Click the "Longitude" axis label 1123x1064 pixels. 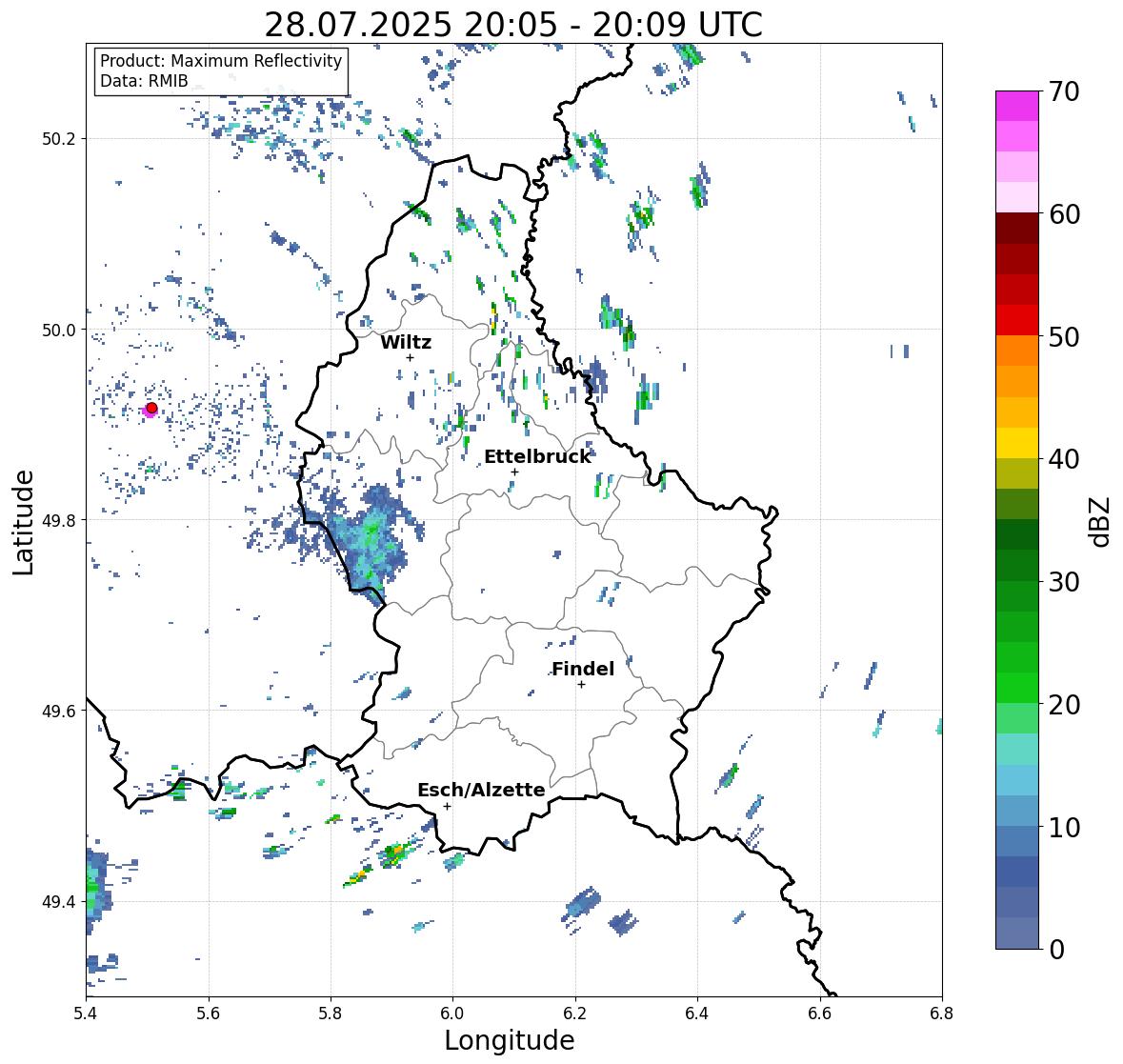tap(510, 1040)
